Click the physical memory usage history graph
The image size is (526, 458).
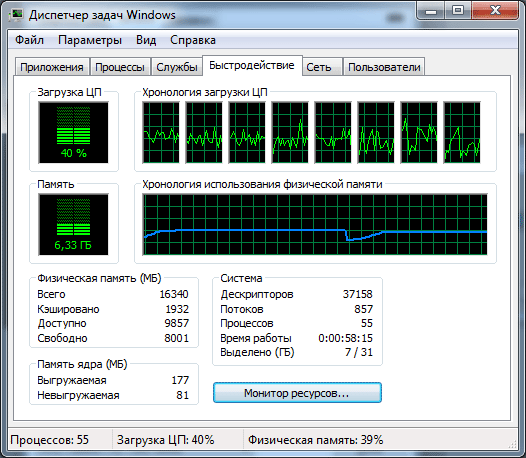coord(315,224)
